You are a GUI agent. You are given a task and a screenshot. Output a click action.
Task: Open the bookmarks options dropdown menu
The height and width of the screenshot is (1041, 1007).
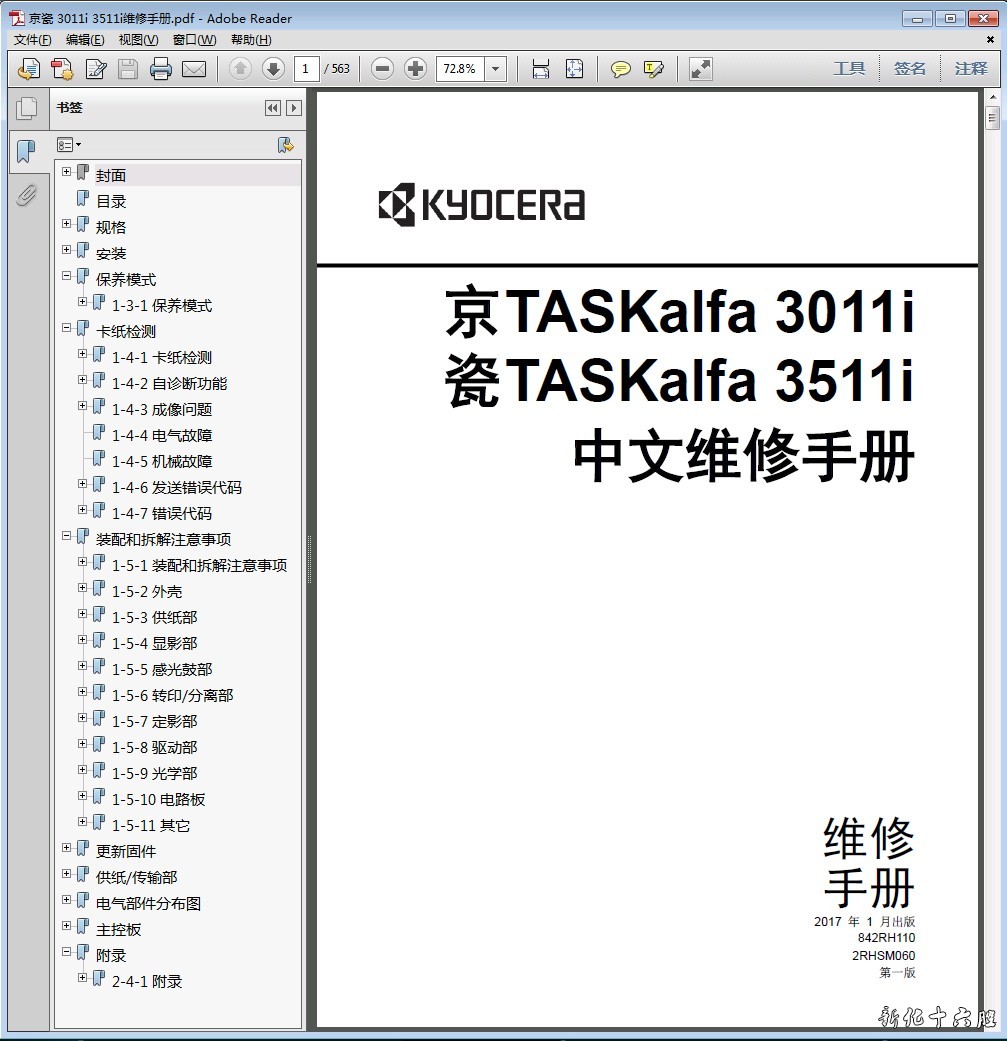pos(69,145)
